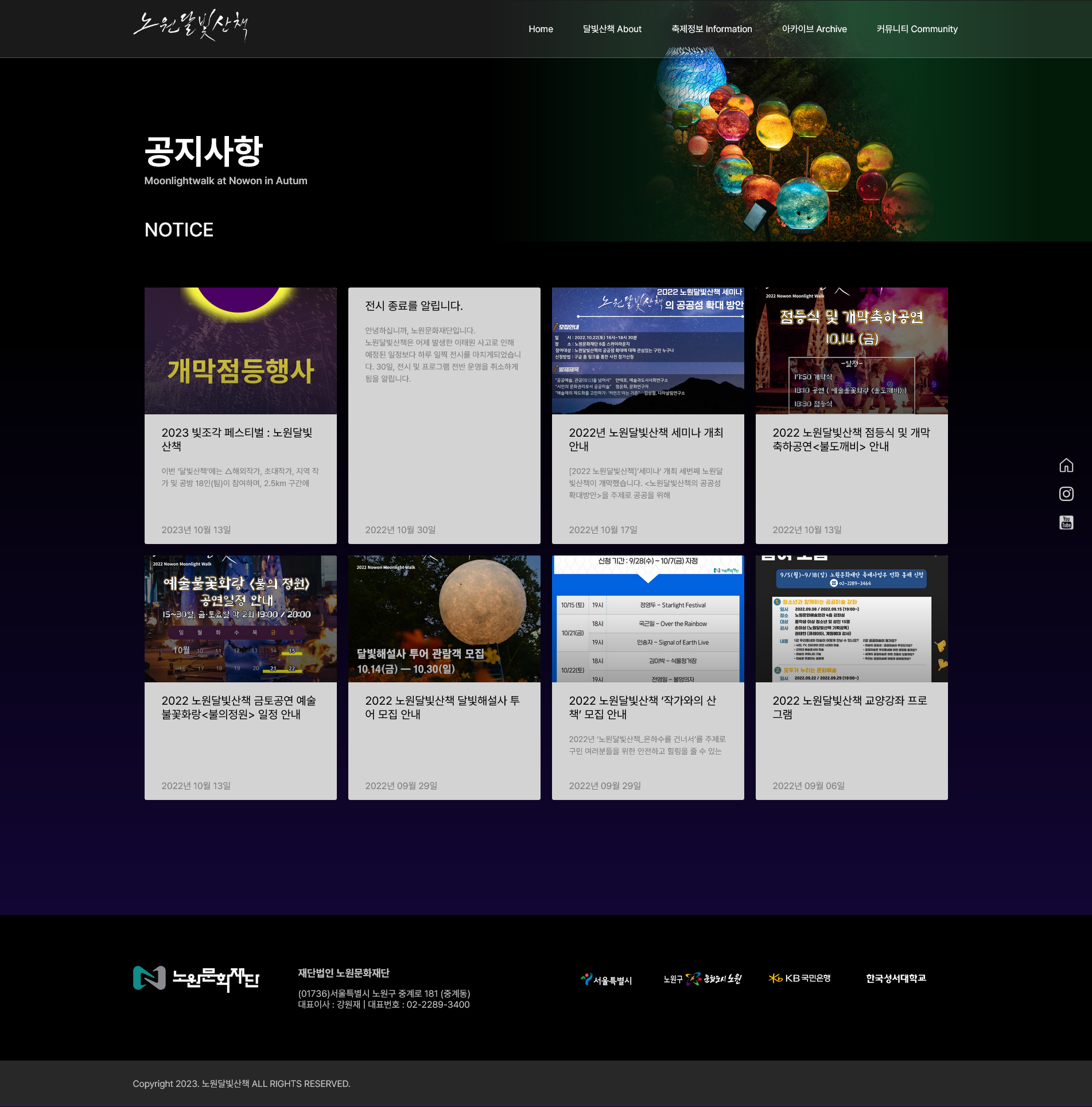Image resolution: width=1092 pixels, height=1107 pixels.
Task: Click the 노원문화재단 footer logo
Action: (196, 978)
